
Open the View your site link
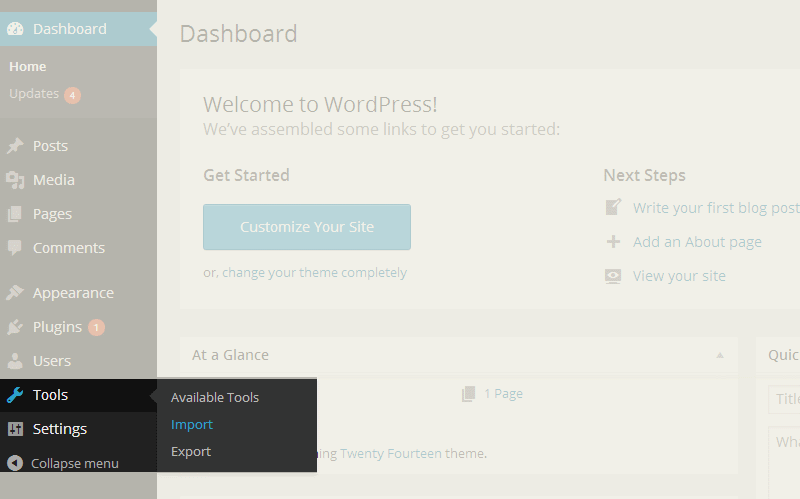tap(679, 276)
